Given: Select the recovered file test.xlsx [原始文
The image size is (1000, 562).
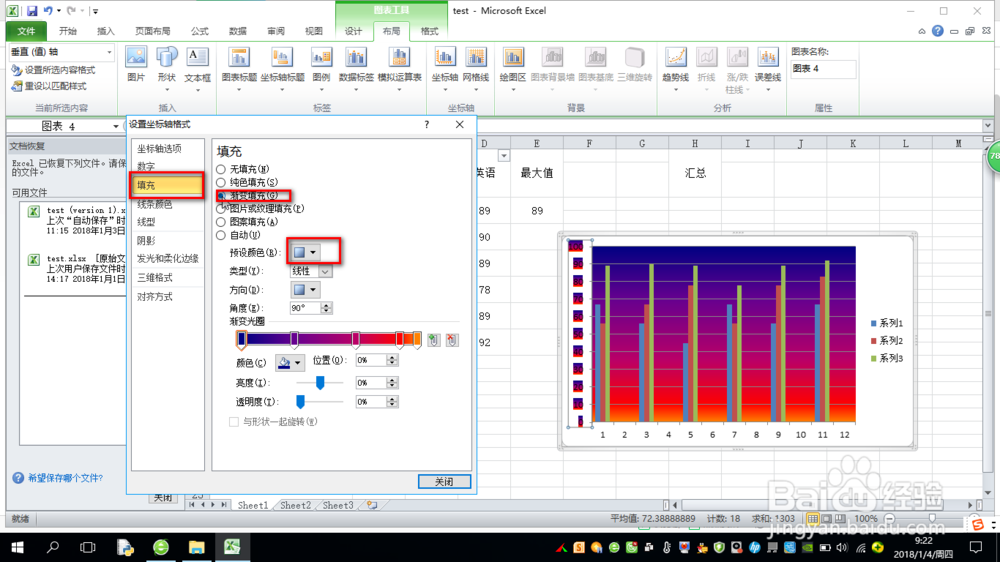Looking at the screenshot, I should point(75,269).
